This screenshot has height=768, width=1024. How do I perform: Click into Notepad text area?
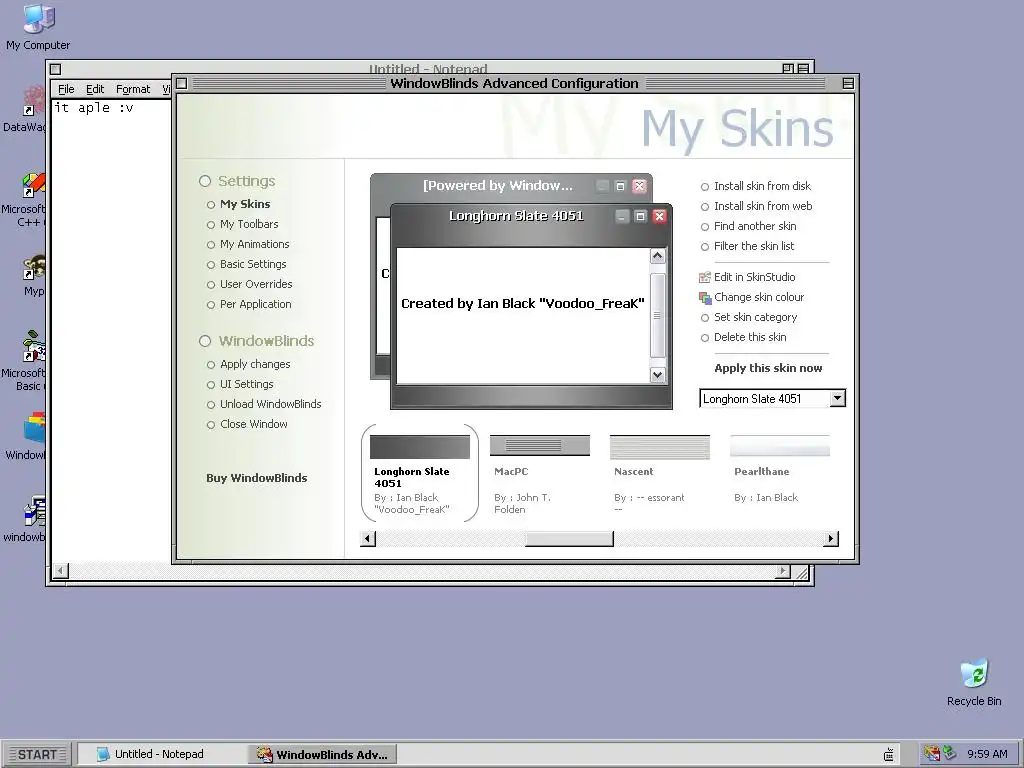tap(111, 330)
